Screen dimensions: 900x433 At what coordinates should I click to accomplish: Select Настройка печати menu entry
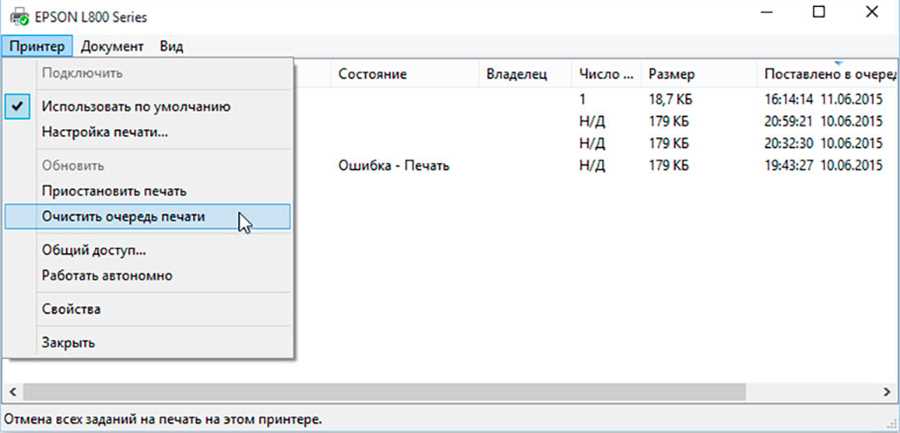(x=104, y=131)
